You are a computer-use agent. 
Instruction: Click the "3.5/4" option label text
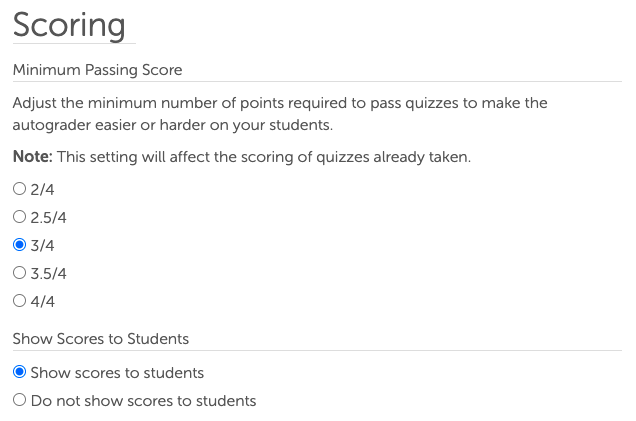(x=48, y=273)
